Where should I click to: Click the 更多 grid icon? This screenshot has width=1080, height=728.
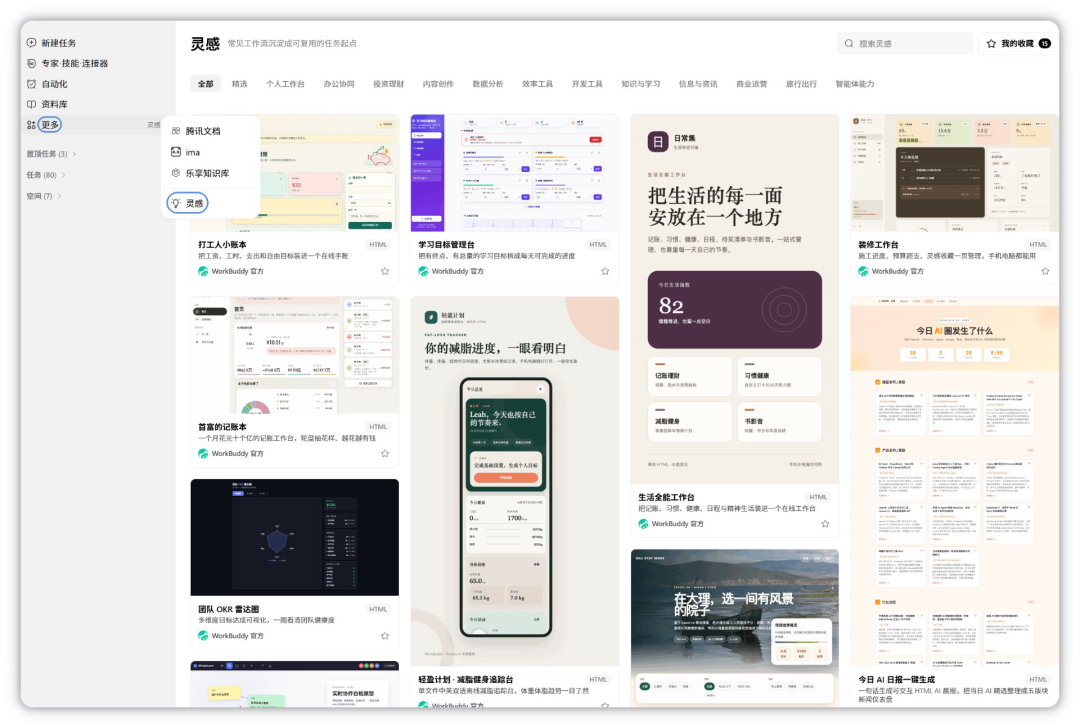(32, 125)
